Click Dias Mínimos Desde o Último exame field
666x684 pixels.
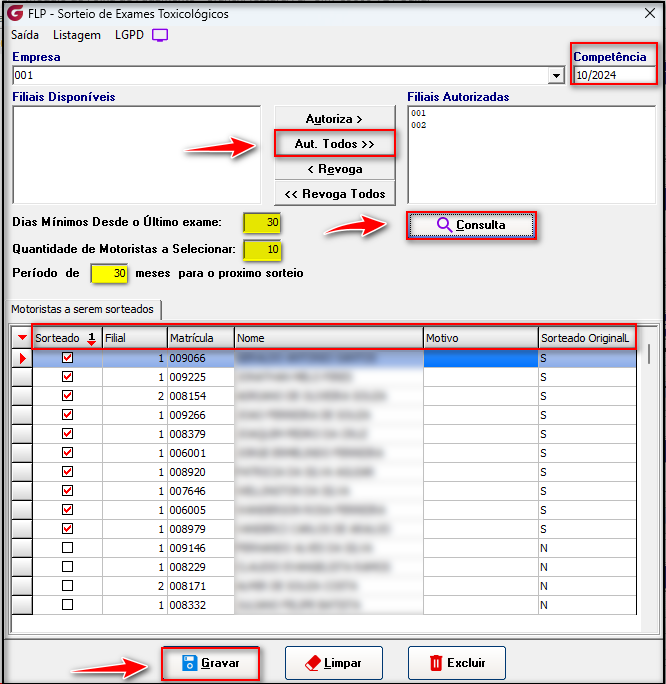[262, 222]
